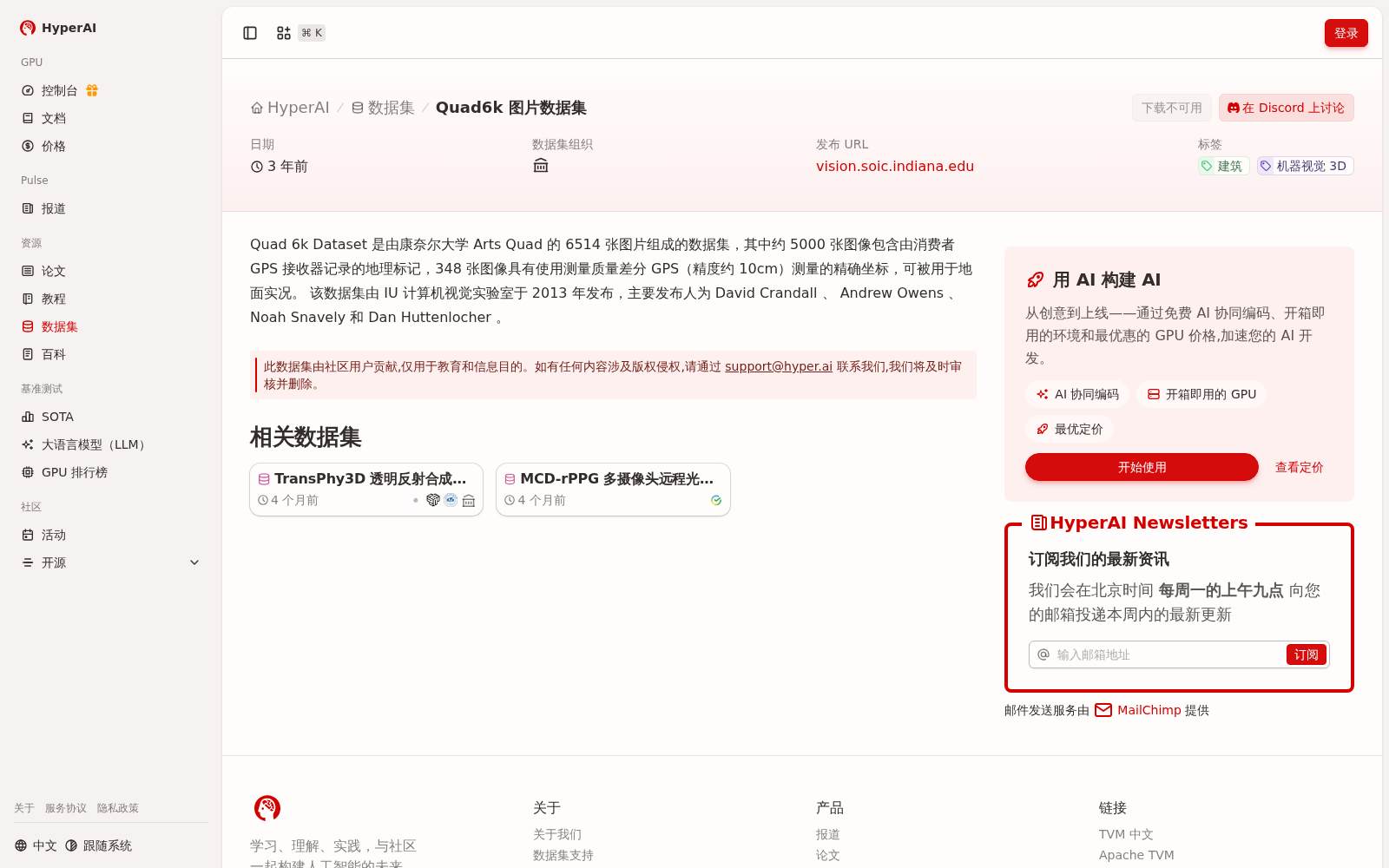Click organization icon on TransPhy3D card

click(469, 500)
